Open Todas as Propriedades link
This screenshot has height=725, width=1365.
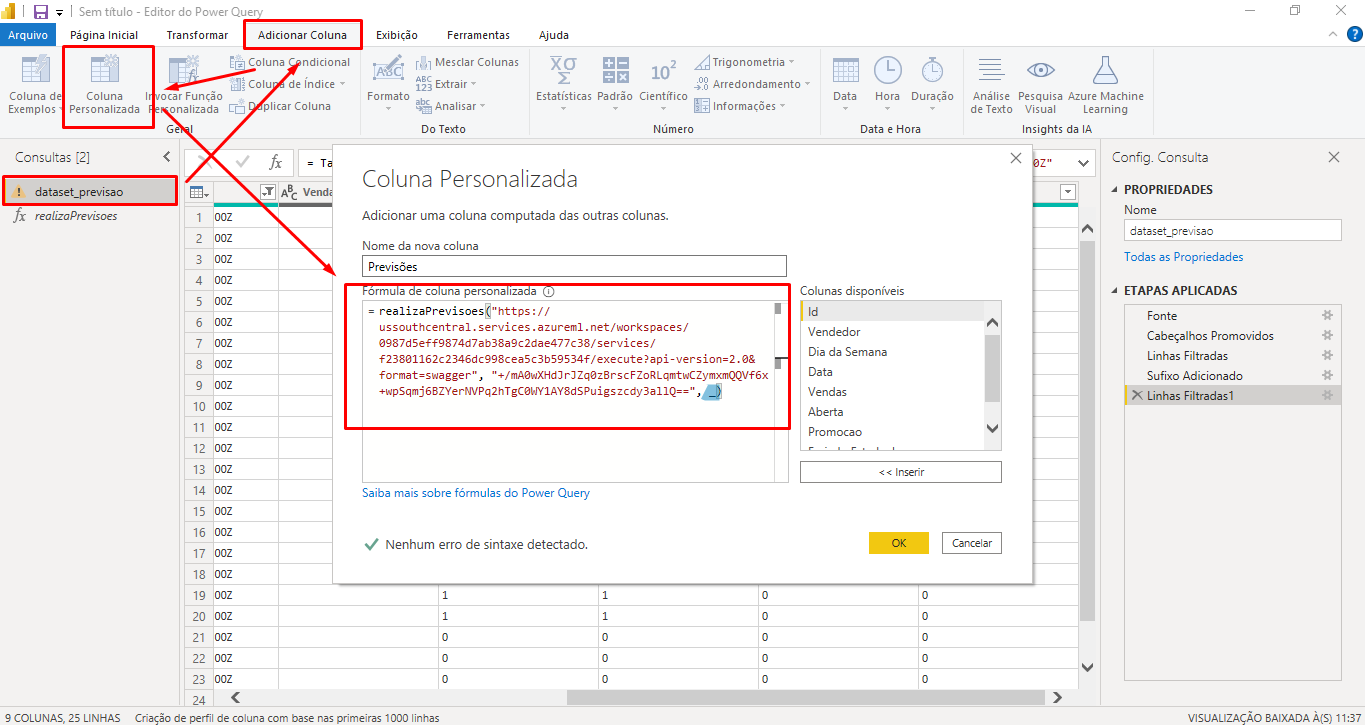click(x=1184, y=257)
